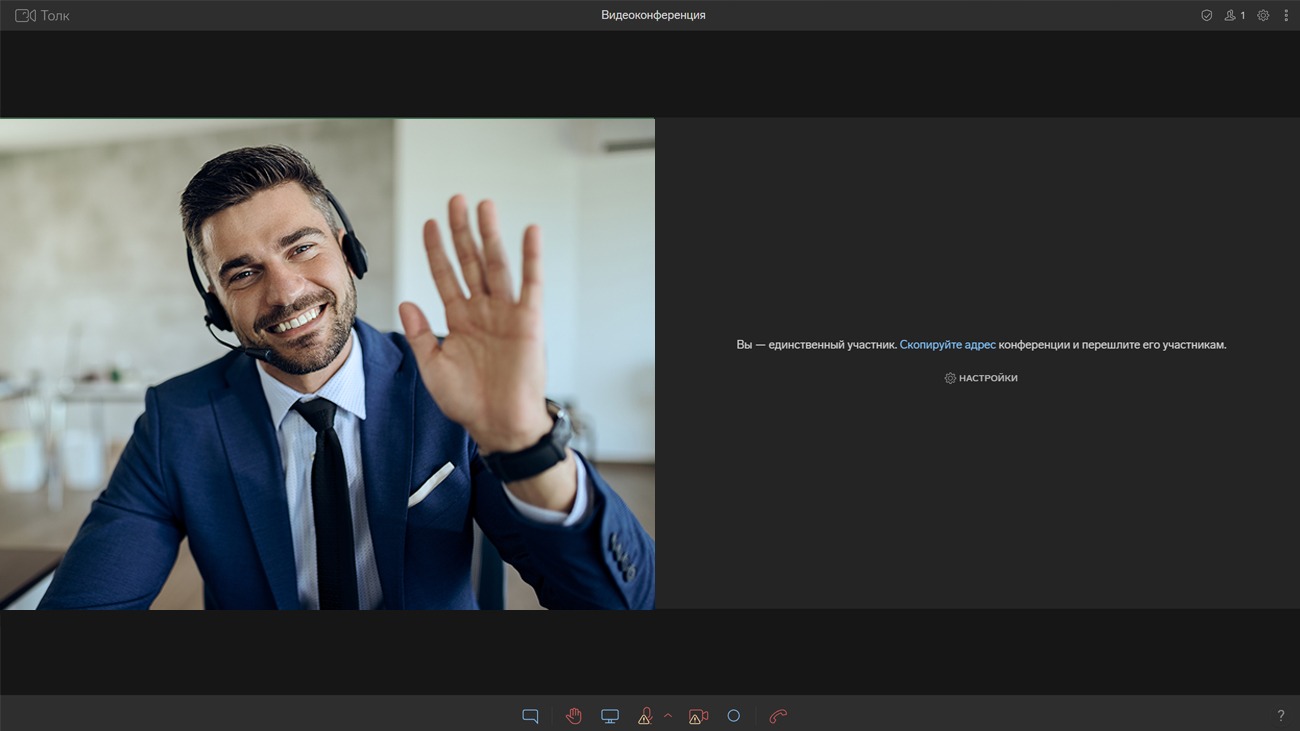Open the security shield indicator
The image size is (1300, 731).
pyautogui.click(x=1206, y=16)
